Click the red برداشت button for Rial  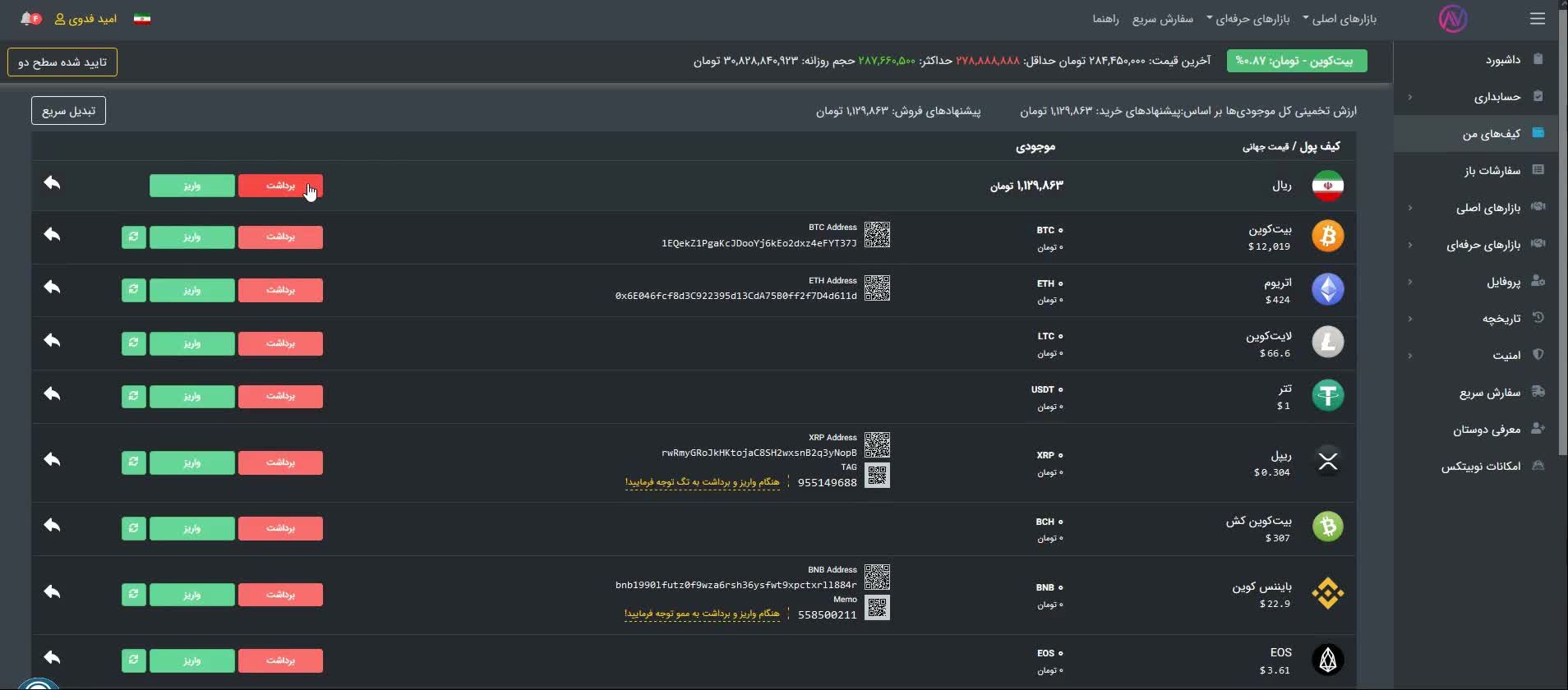point(280,186)
